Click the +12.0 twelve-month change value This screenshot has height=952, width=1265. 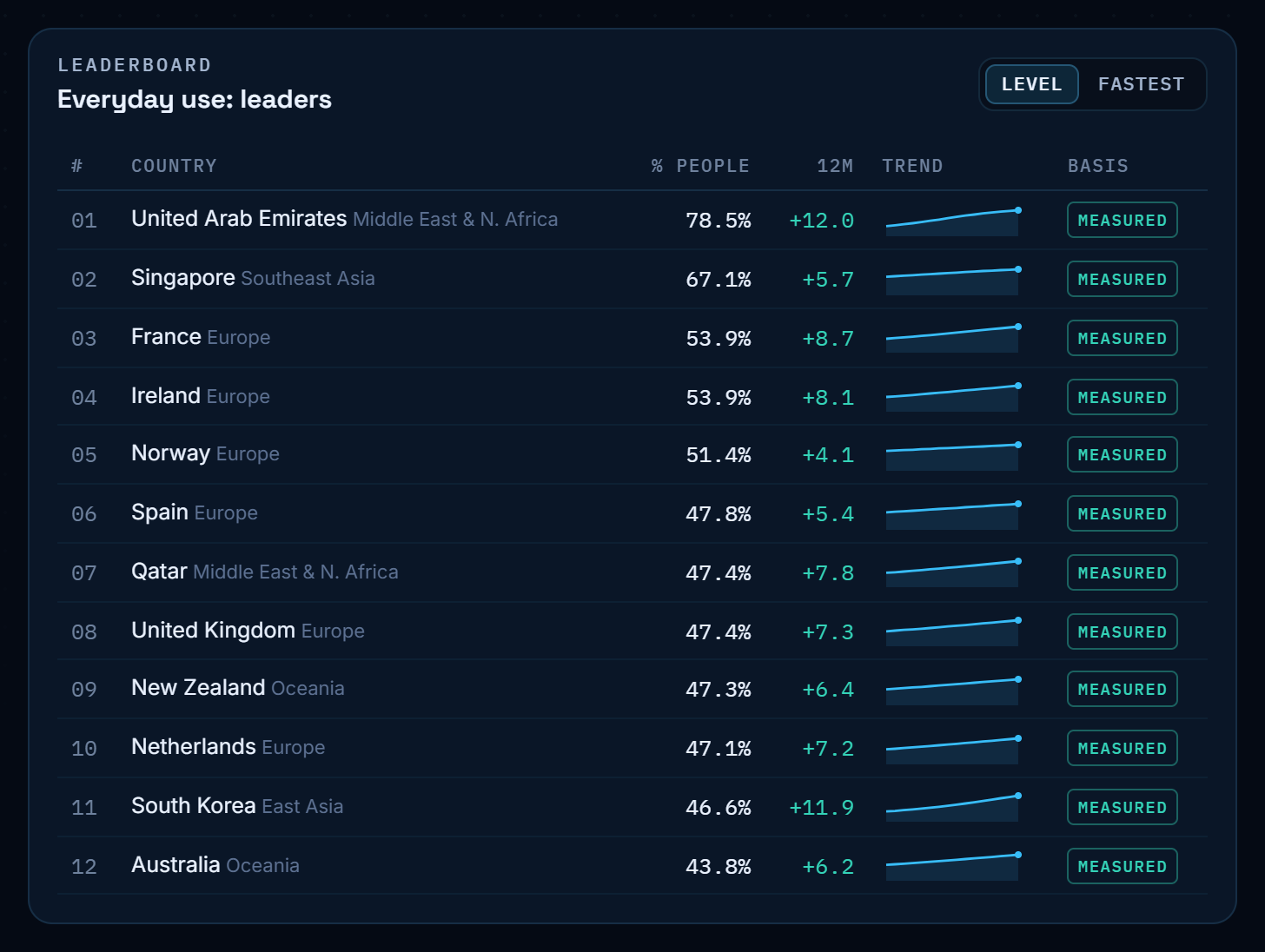coord(821,221)
